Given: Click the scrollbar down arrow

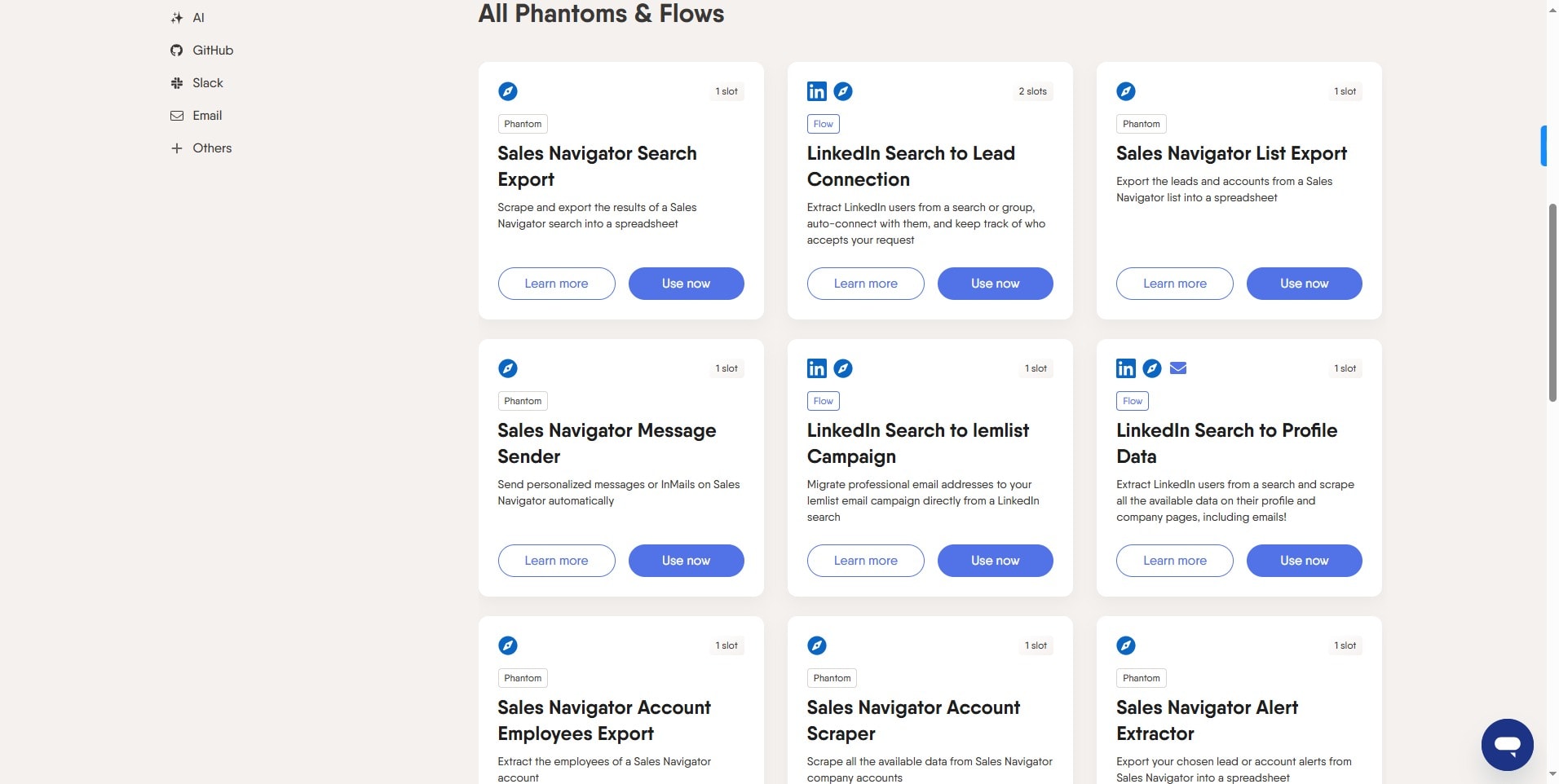Looking at the screenshot, I should click(x=1552, y=774).
